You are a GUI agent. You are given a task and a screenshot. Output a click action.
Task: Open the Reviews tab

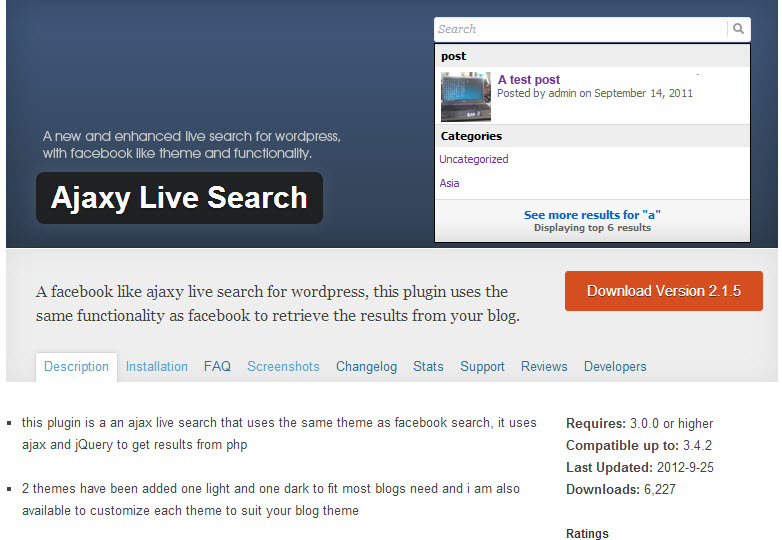(544, 366)
